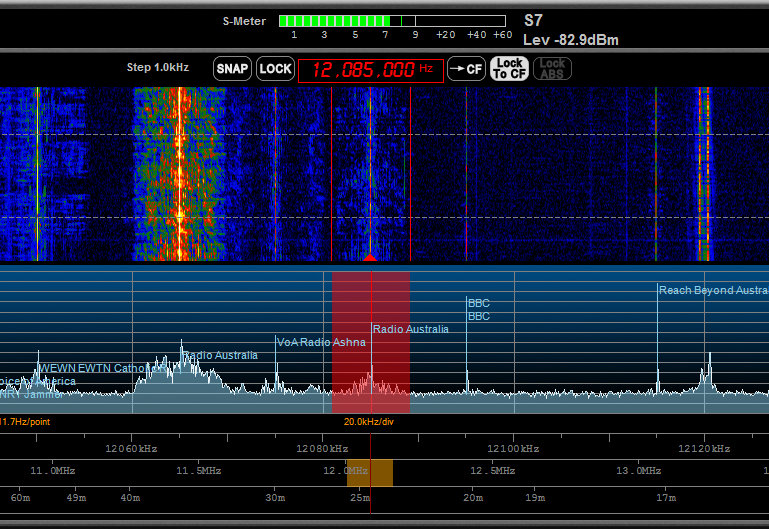Toggle Lock To CF button

[x=510, y=69]
